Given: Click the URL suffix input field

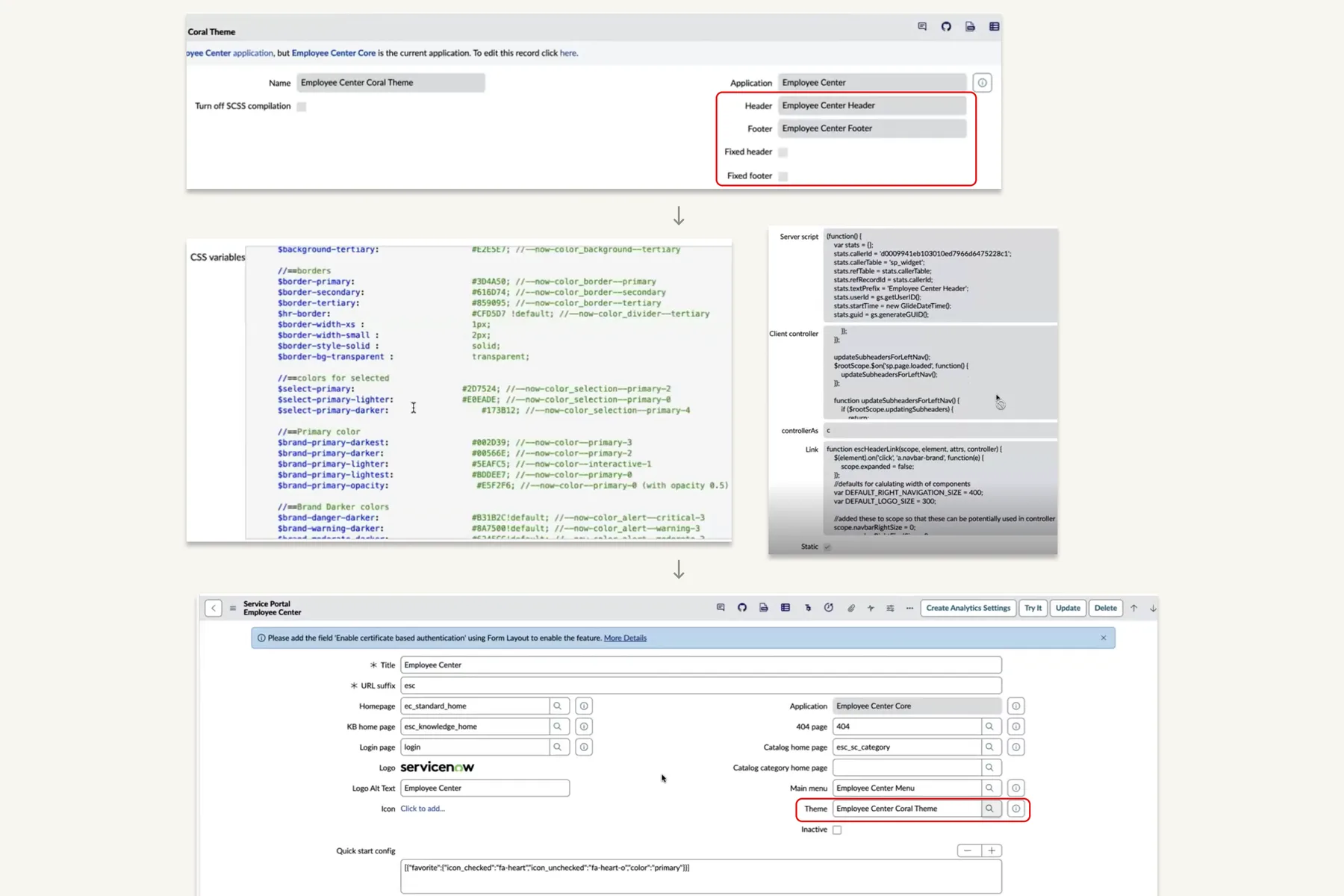Looking at the screenshot, I should (x=701, y=685).
